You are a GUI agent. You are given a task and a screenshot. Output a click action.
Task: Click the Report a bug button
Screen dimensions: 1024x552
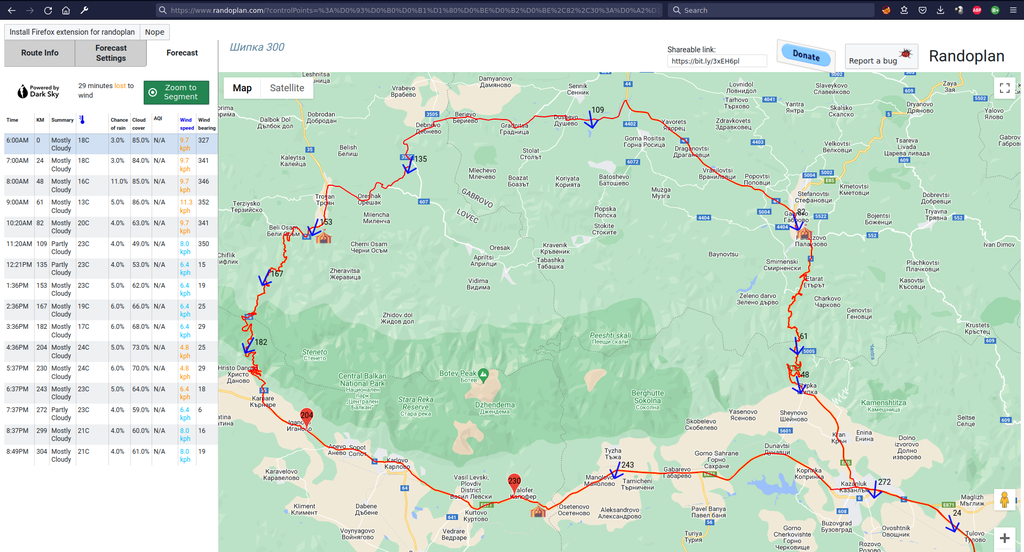coord(880,58)
